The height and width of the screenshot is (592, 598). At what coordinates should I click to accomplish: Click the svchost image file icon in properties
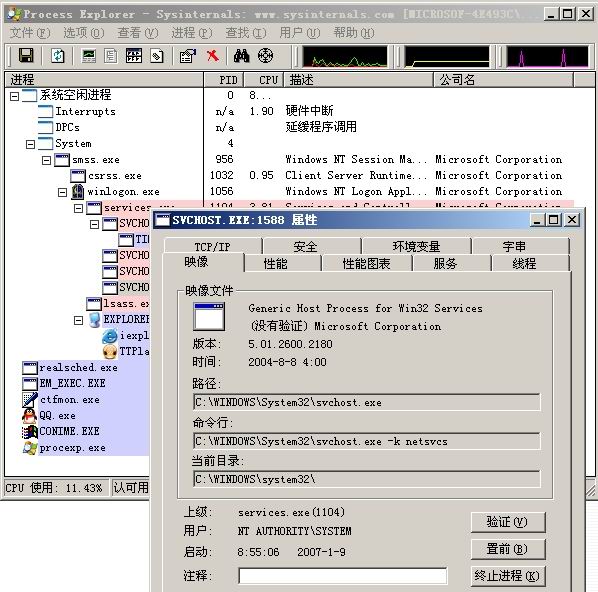point(209,317)
